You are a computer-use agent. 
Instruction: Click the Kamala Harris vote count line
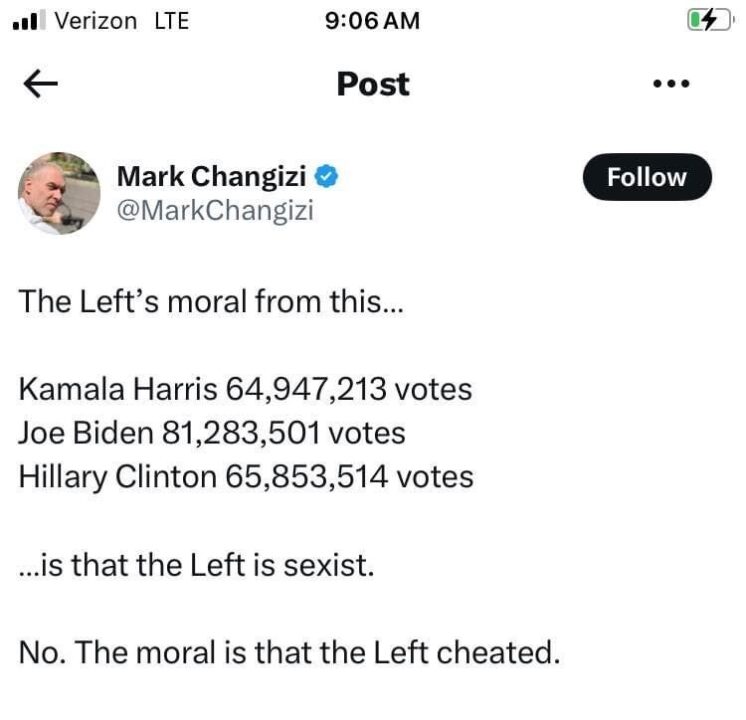[245, 390]
